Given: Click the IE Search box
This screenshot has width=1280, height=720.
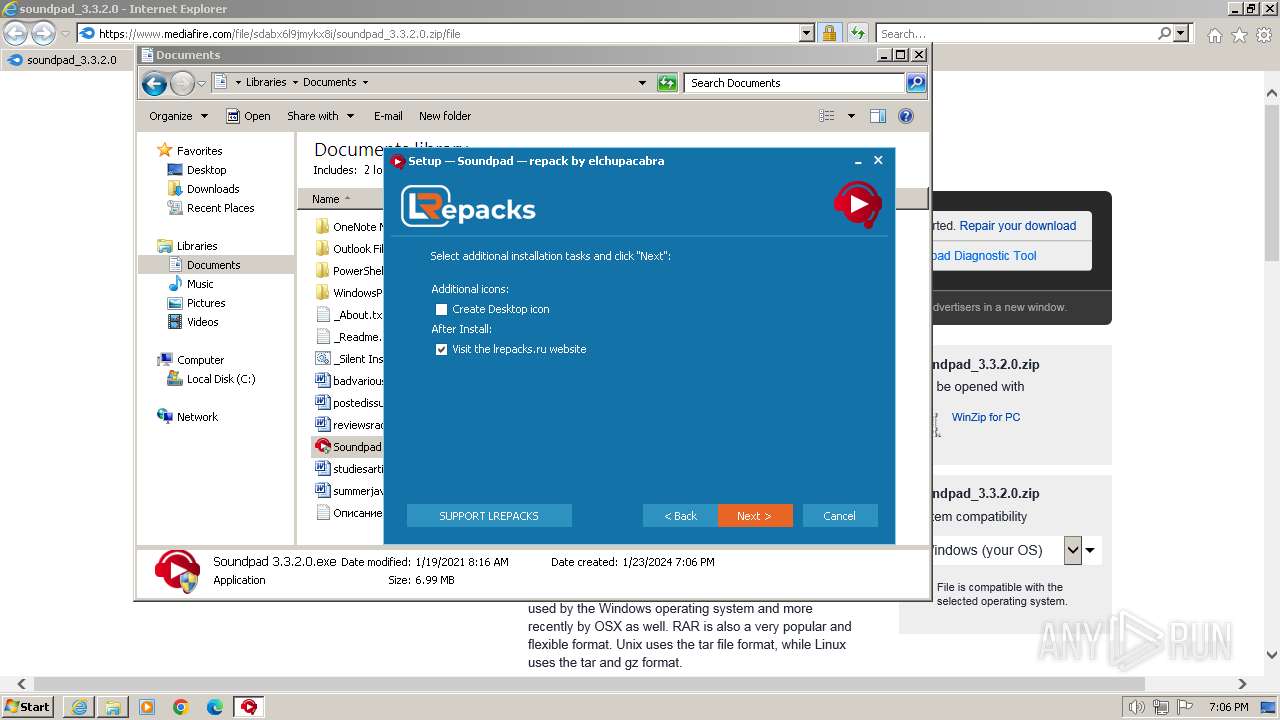Looking at the screenshot, I should 1016,33.
